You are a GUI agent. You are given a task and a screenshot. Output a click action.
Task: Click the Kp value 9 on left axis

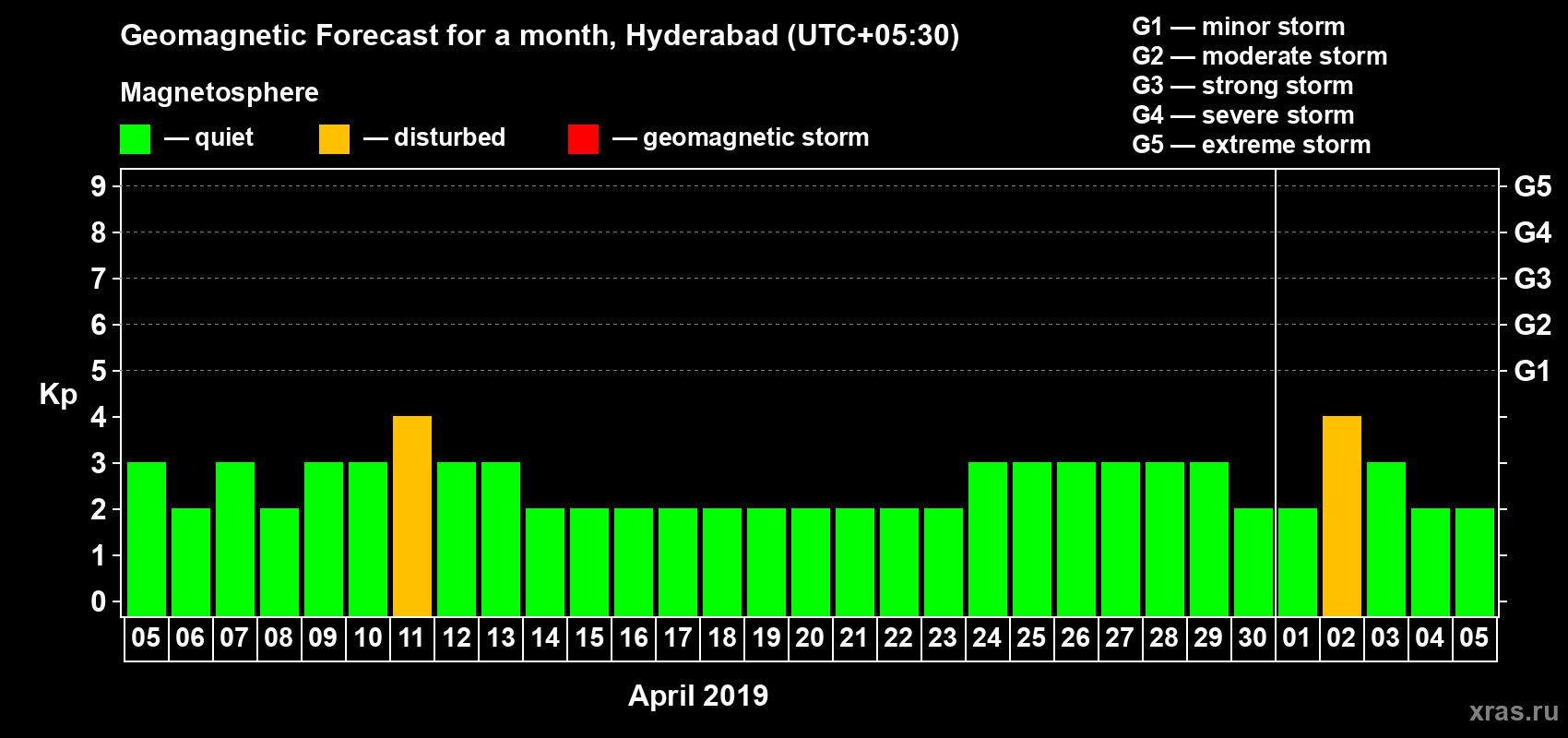99,186
